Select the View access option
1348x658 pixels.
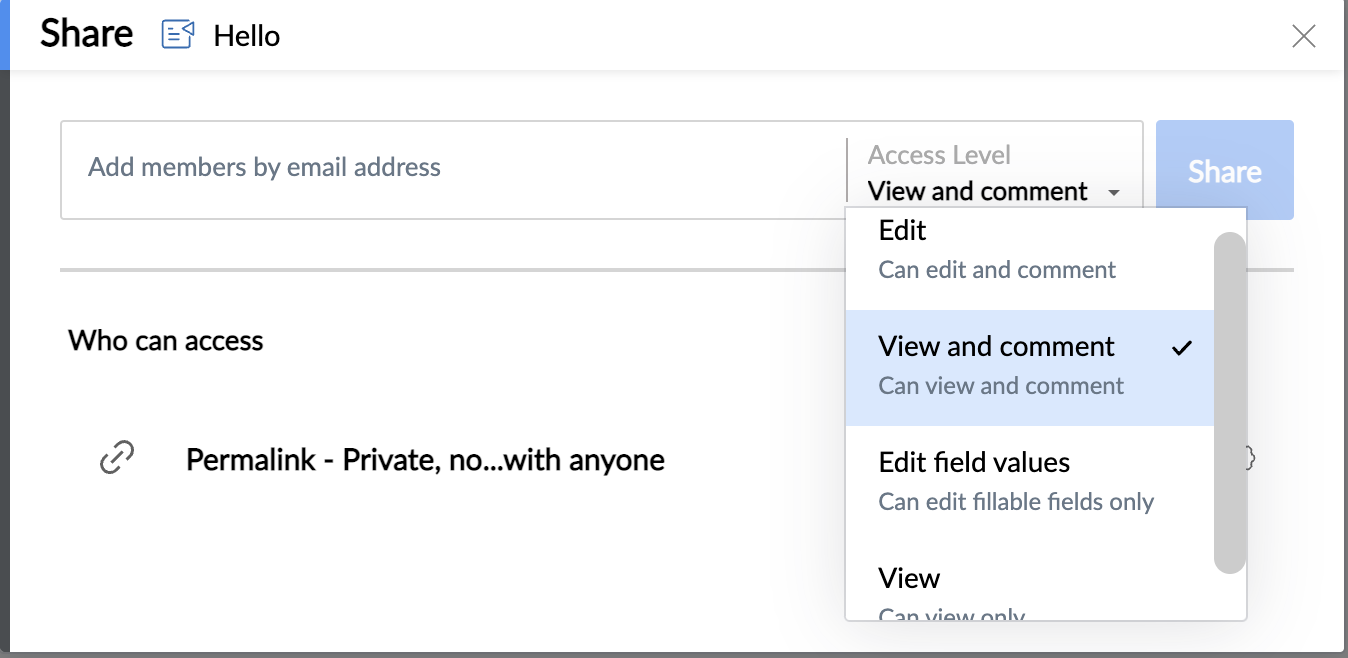click(x=1029, y=590)
